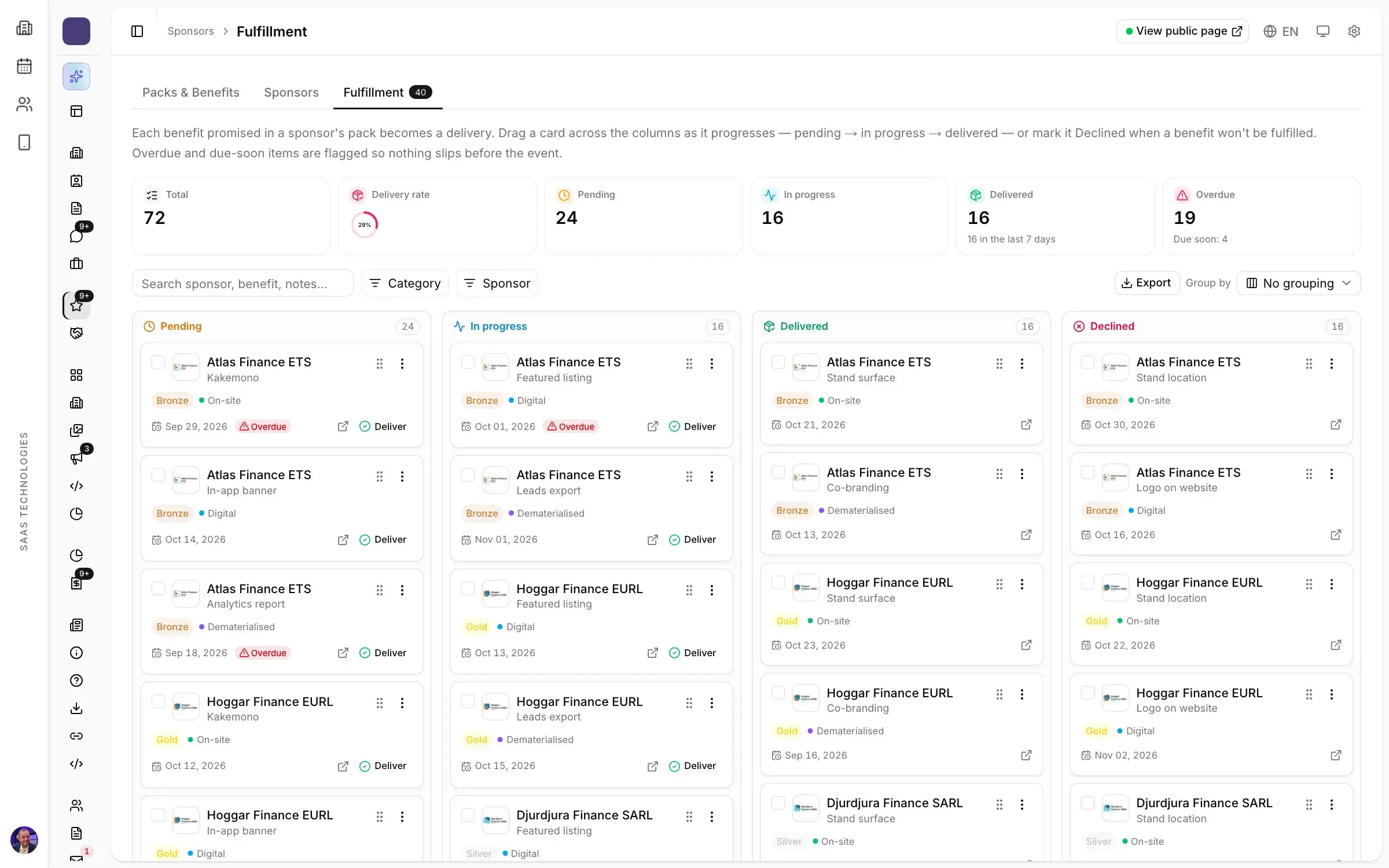Open external link on Hoggar Co-branding card
This screenshot has height=868, width=1389.
click(x=1026, y=755)
